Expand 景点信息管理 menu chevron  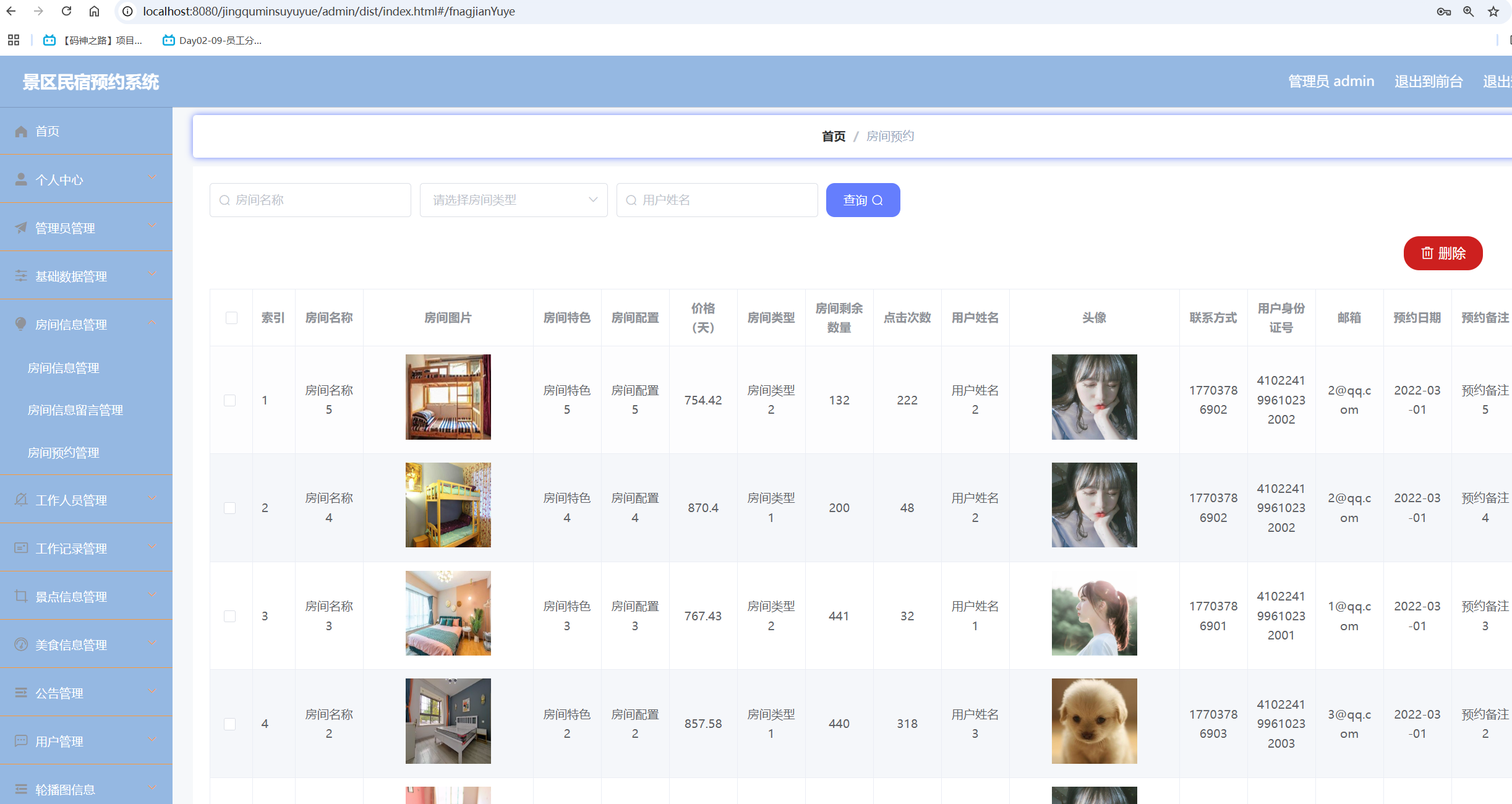152,595
